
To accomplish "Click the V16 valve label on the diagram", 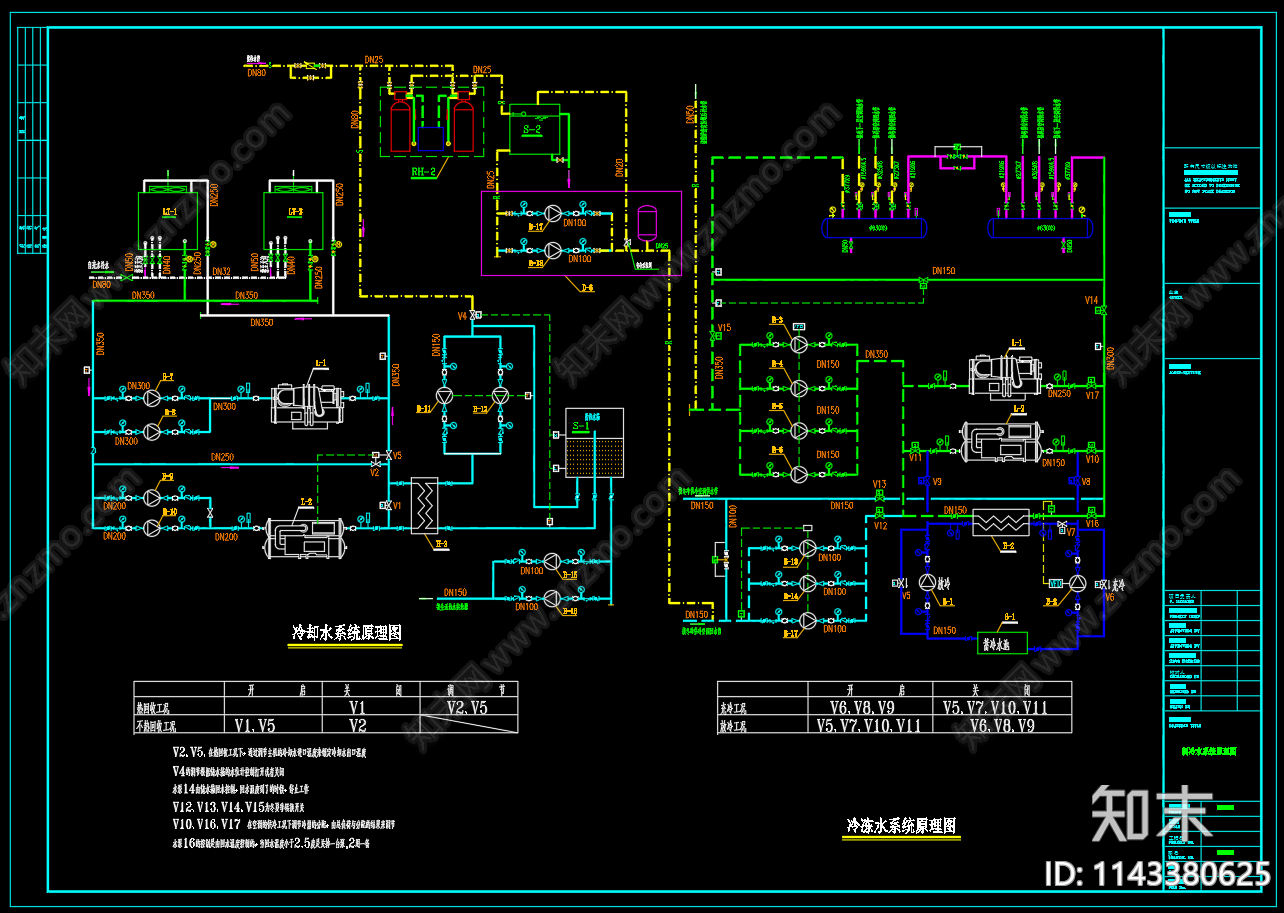I will tap(1092, 524).
